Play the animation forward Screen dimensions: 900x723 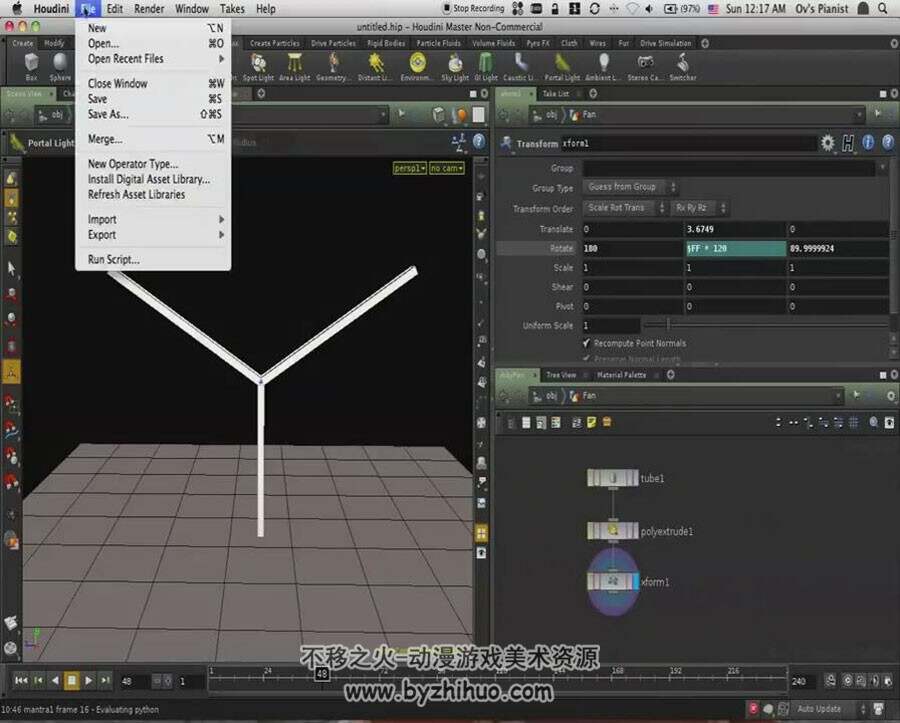[x=88, y=681]
